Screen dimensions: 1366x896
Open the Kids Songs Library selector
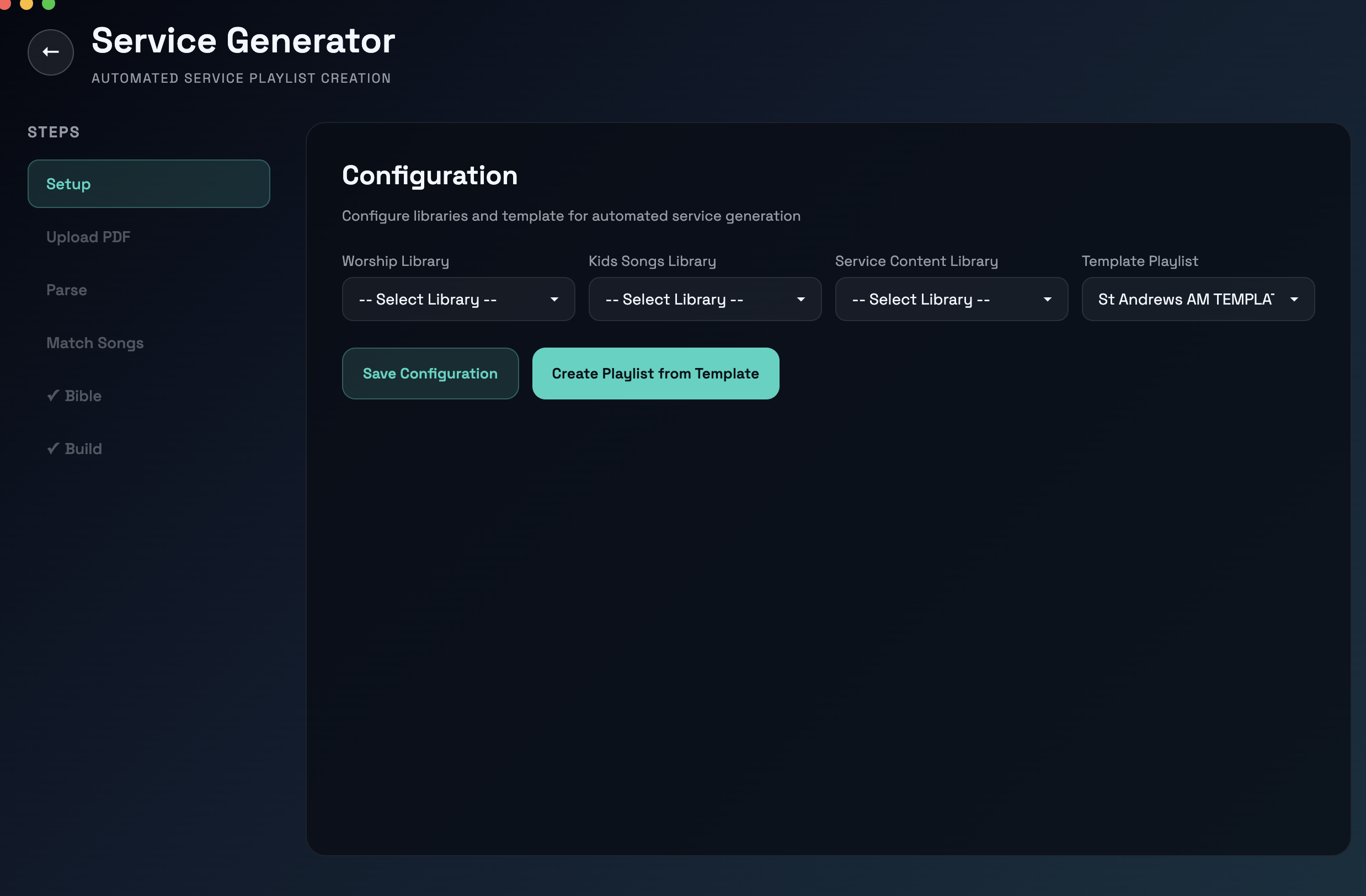point(705,299)
